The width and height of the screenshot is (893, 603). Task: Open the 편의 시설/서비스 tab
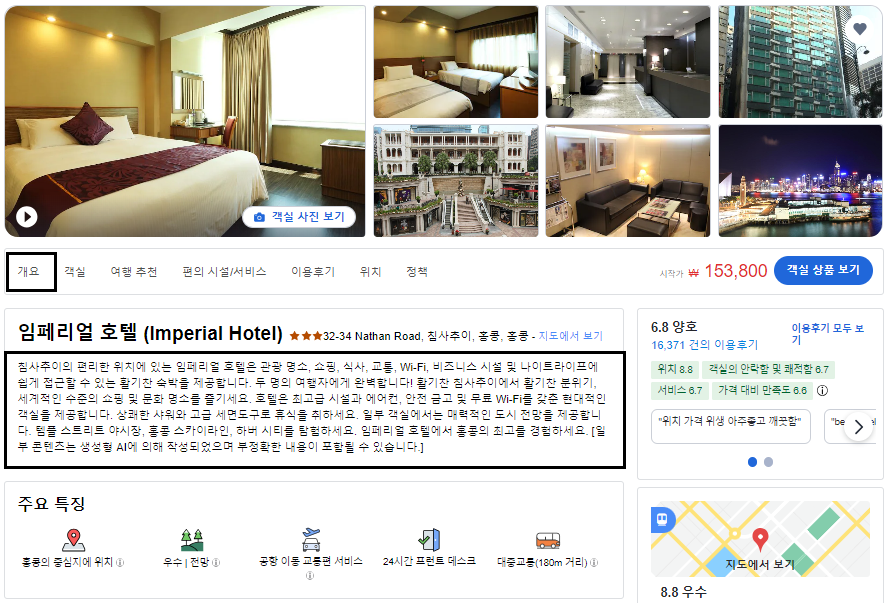(224, 272)
